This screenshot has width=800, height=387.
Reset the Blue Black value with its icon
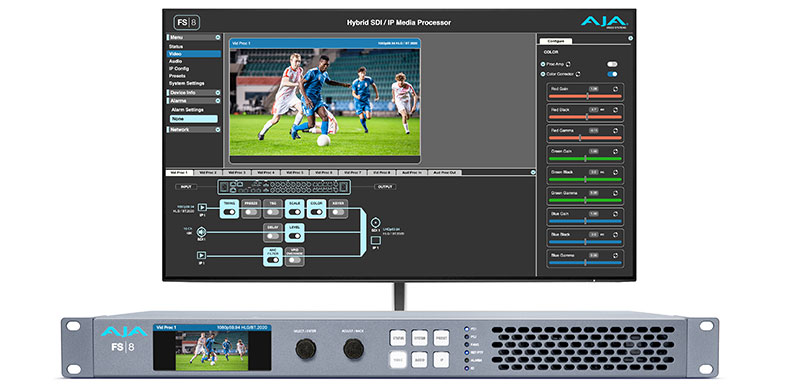pyautogui.click(x=615, y=235)
